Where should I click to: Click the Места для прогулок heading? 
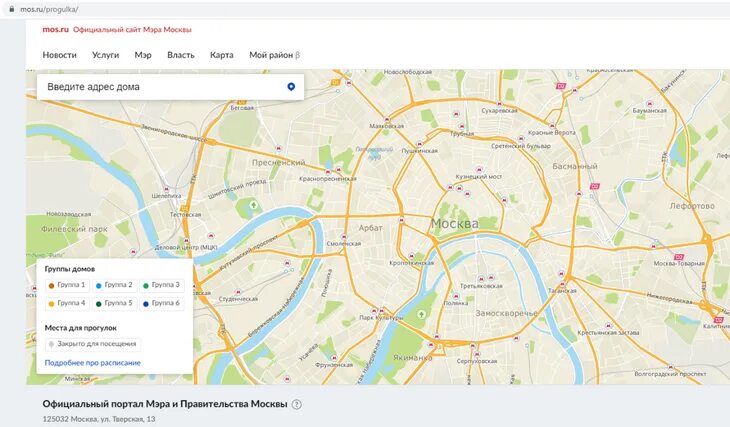(x=81, y=328)
